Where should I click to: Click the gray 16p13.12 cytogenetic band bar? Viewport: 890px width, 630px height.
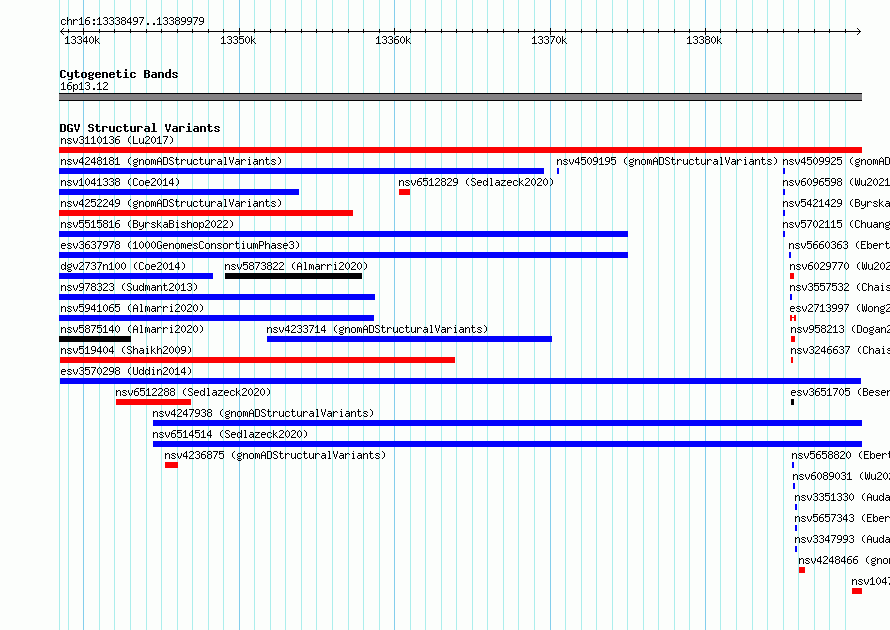[460, 97]
